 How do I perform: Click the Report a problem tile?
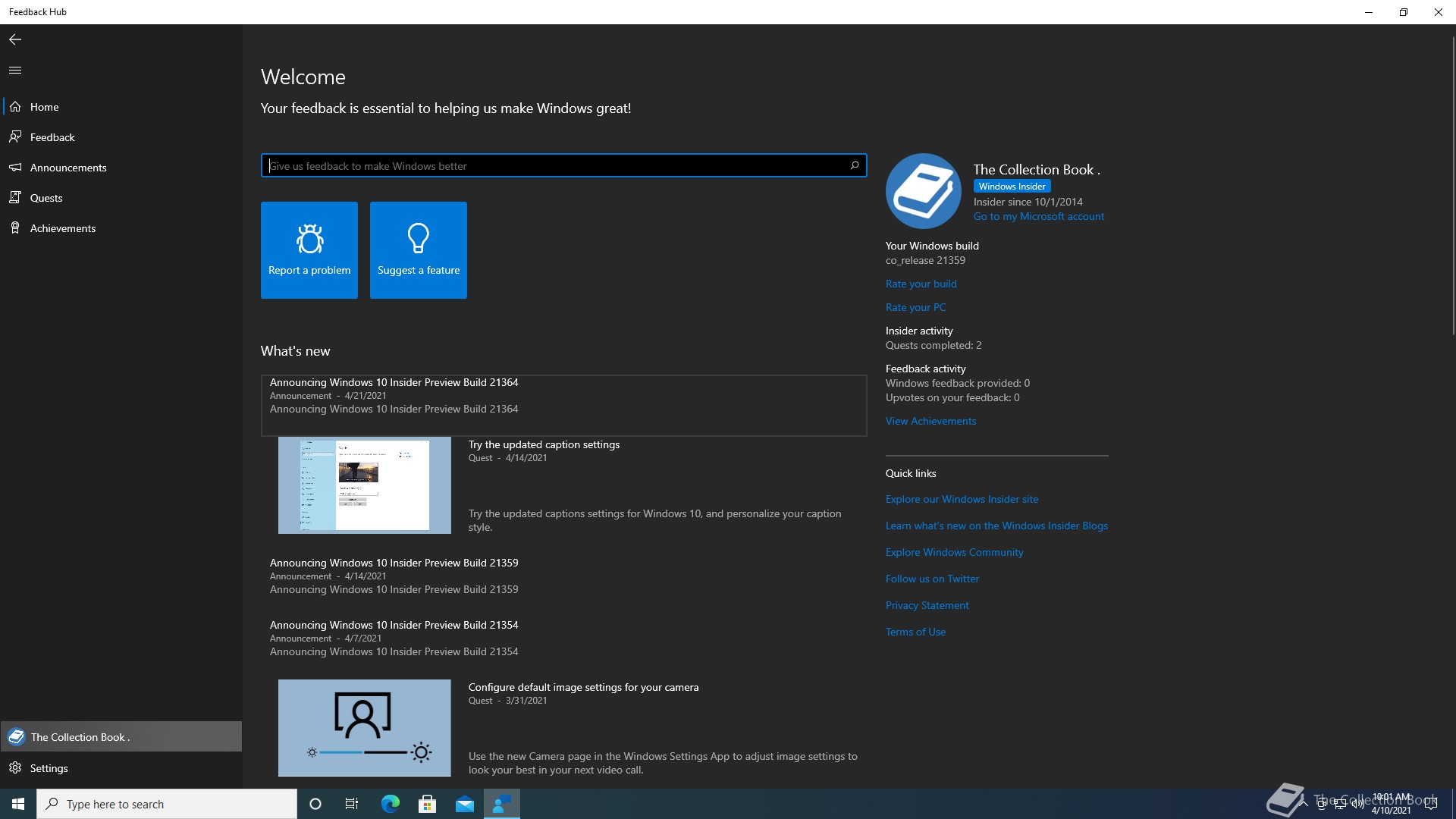[309, 250]
